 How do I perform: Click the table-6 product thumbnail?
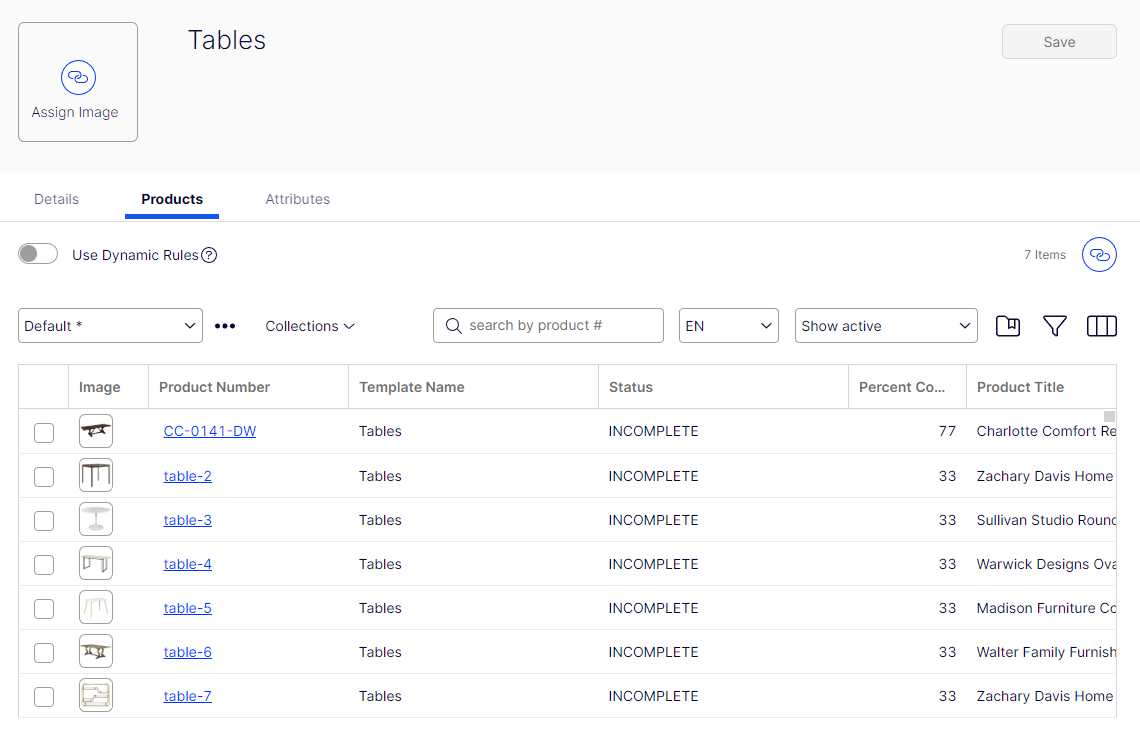(96, 652)
